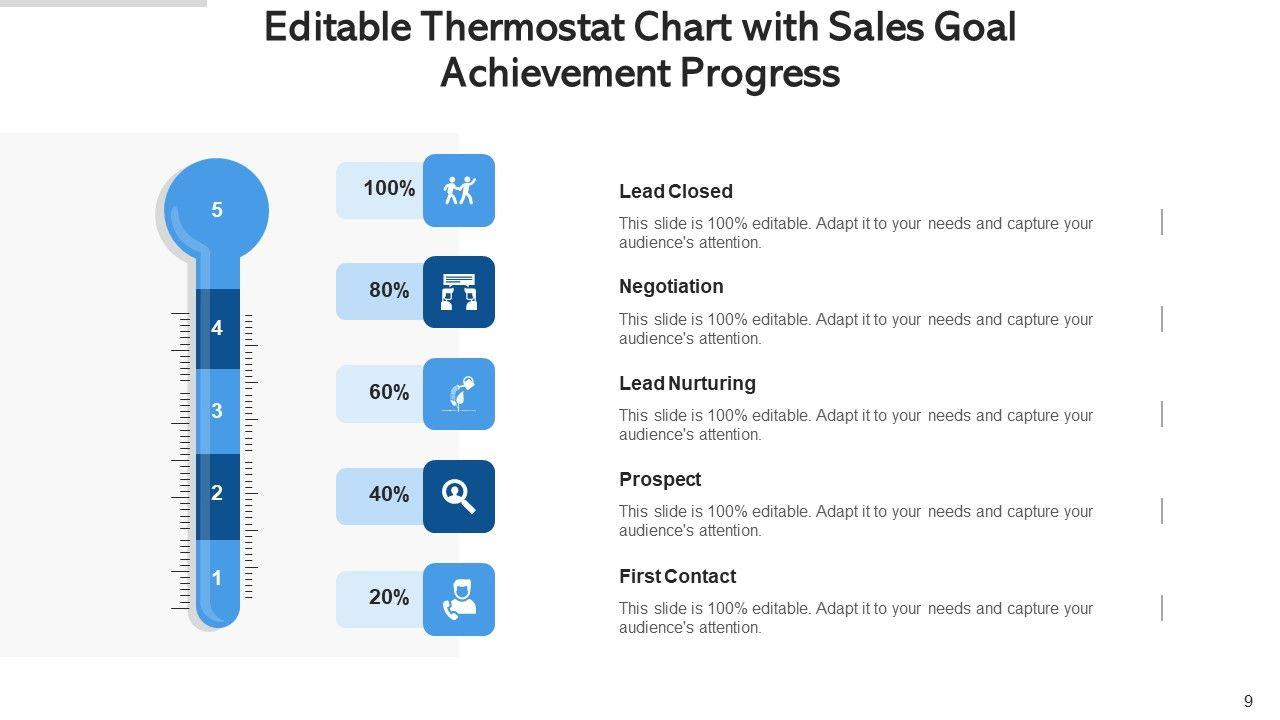The width and height of the screenshot is (1280, 720).
Task: Click the phone contact person icon at 20%
Action: (x=459, y=599)
